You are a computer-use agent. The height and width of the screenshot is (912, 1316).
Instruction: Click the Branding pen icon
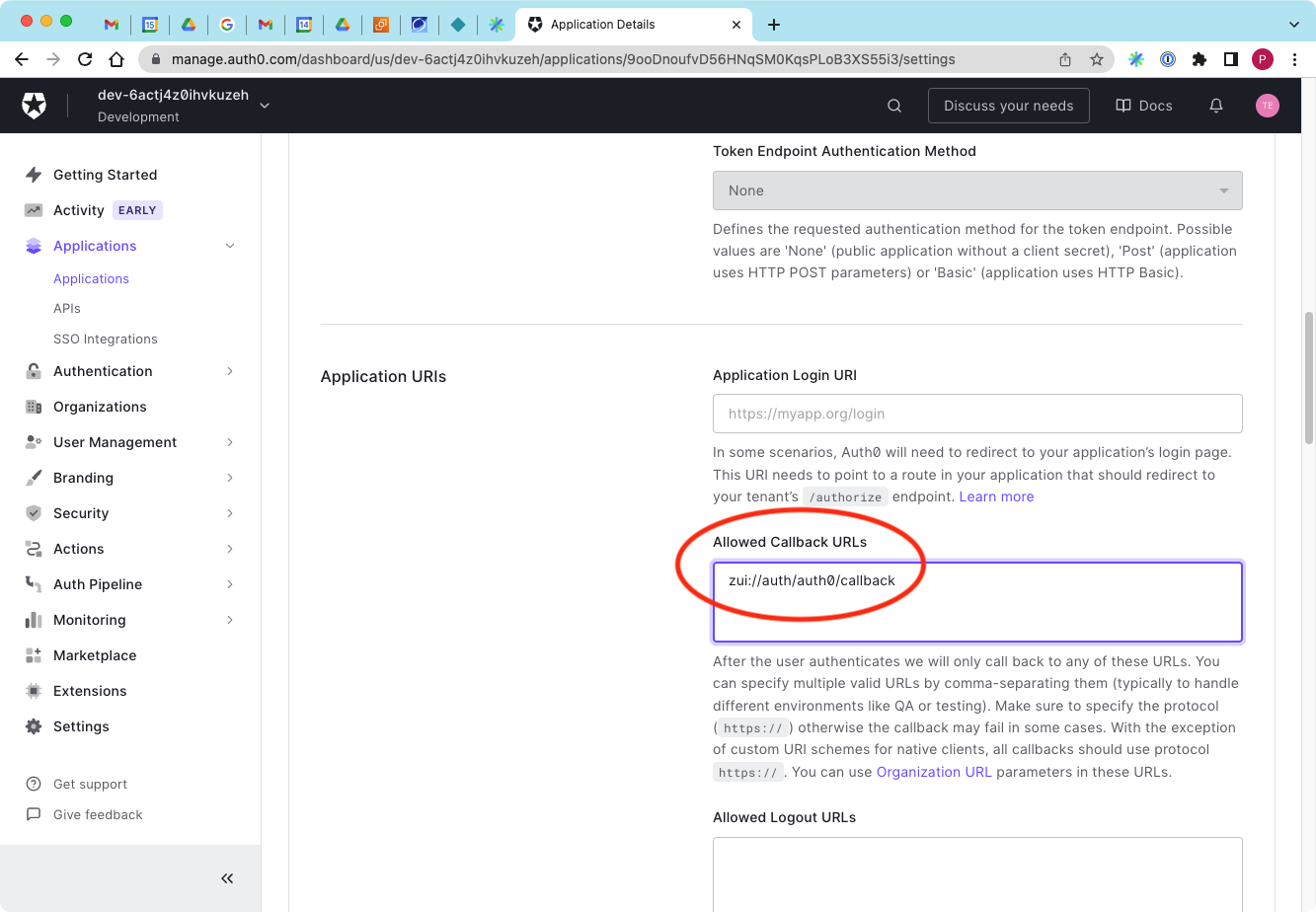(34, 478)
